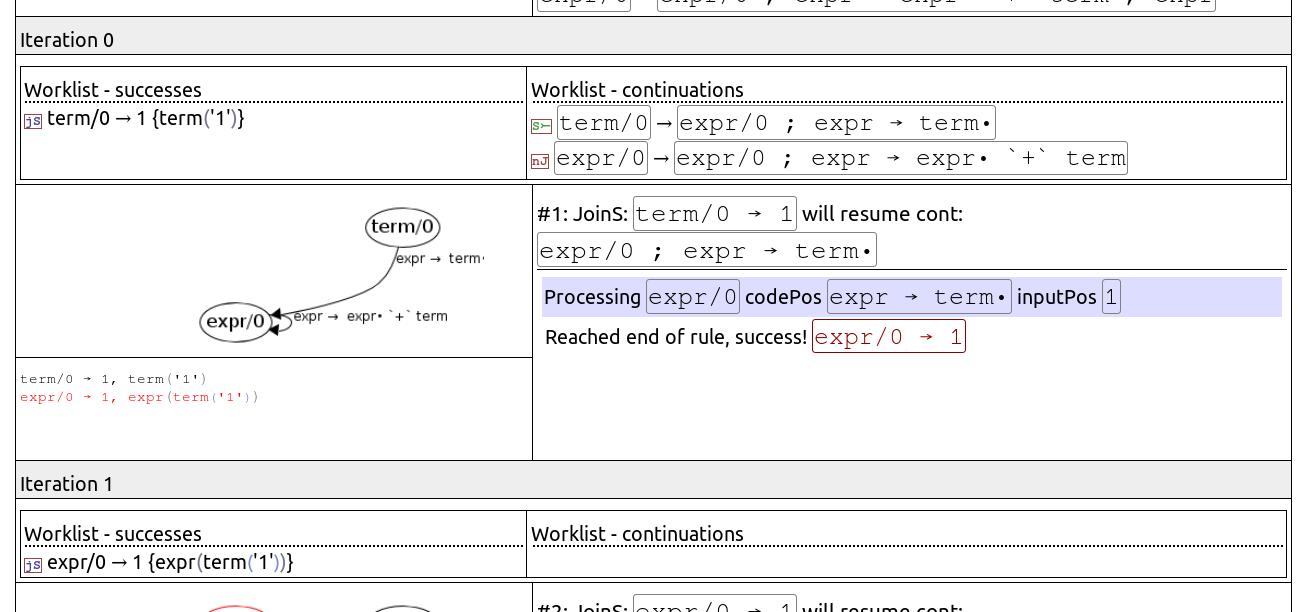The width and height of the screenshot is (1299, 612).
Task: Click the red 'expr/0 → 1' success result
Action: pyautogui.click(x=888, y=337)
